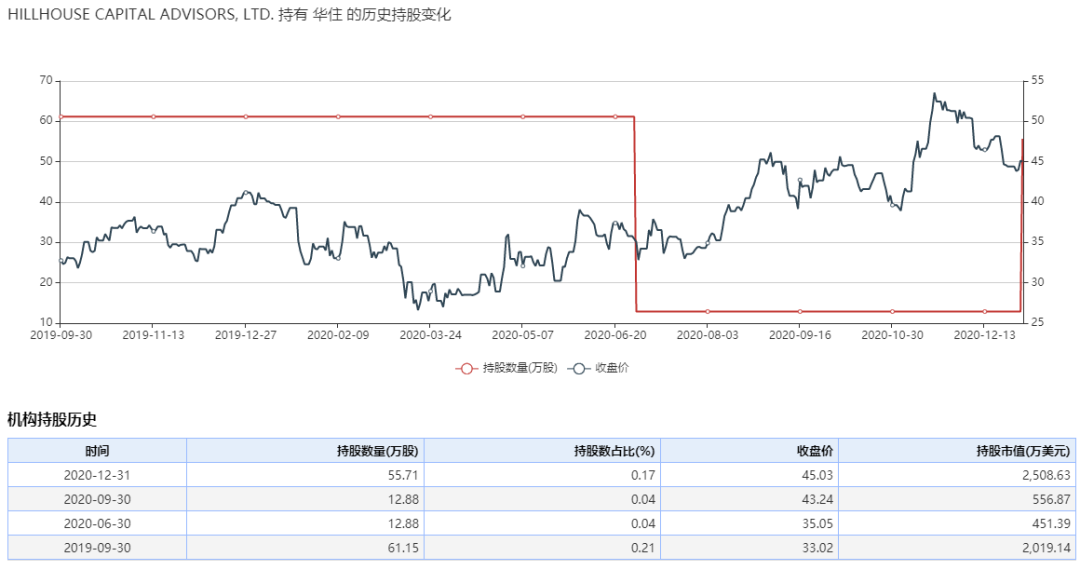Toggle the 持股数量(万股) legend series
The width and height of the screenshot is (1080, 570).
click(506, 368)
